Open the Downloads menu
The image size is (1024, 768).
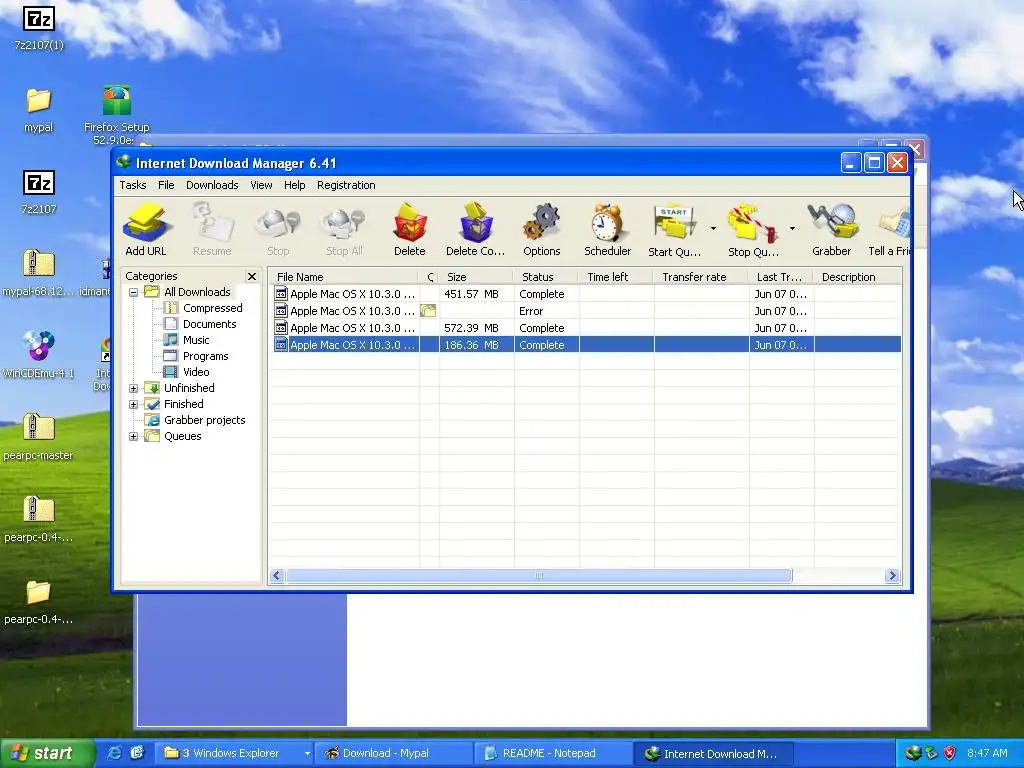click(212, 185)
